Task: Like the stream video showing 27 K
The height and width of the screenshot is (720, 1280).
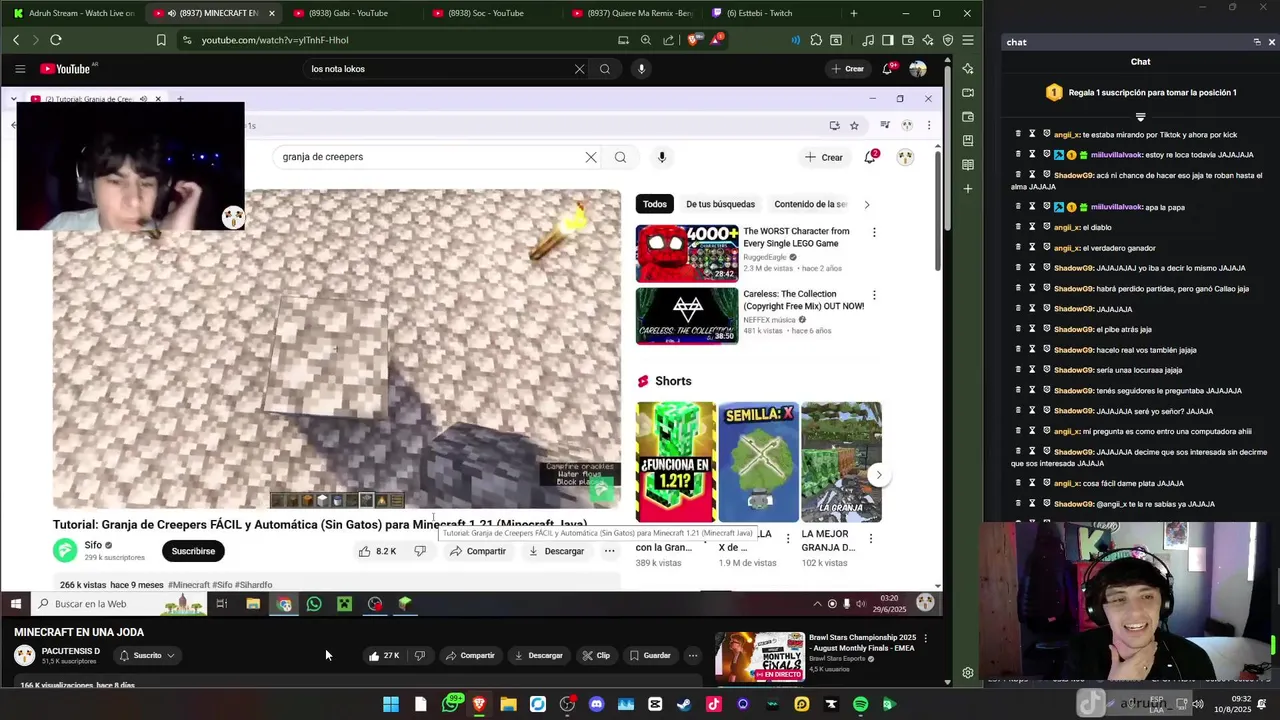Action: point(384,656)
